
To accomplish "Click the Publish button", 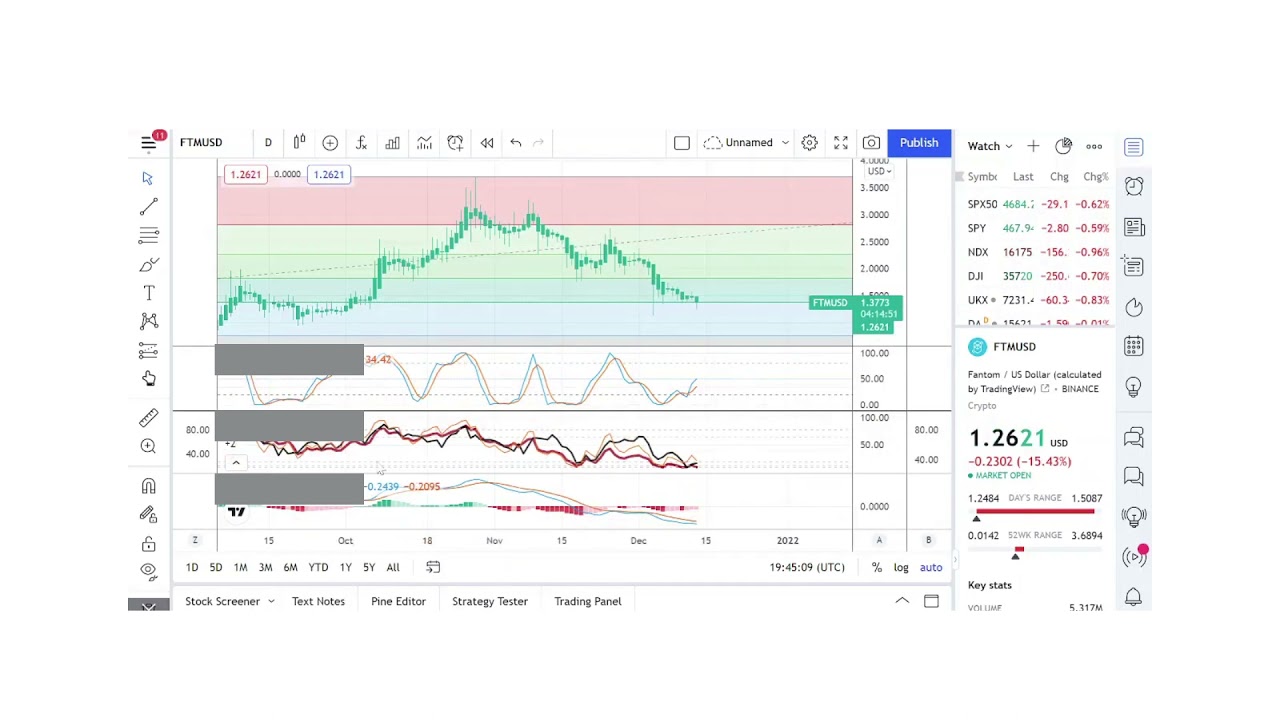I will pyautogui.click(x=919, y=143).
